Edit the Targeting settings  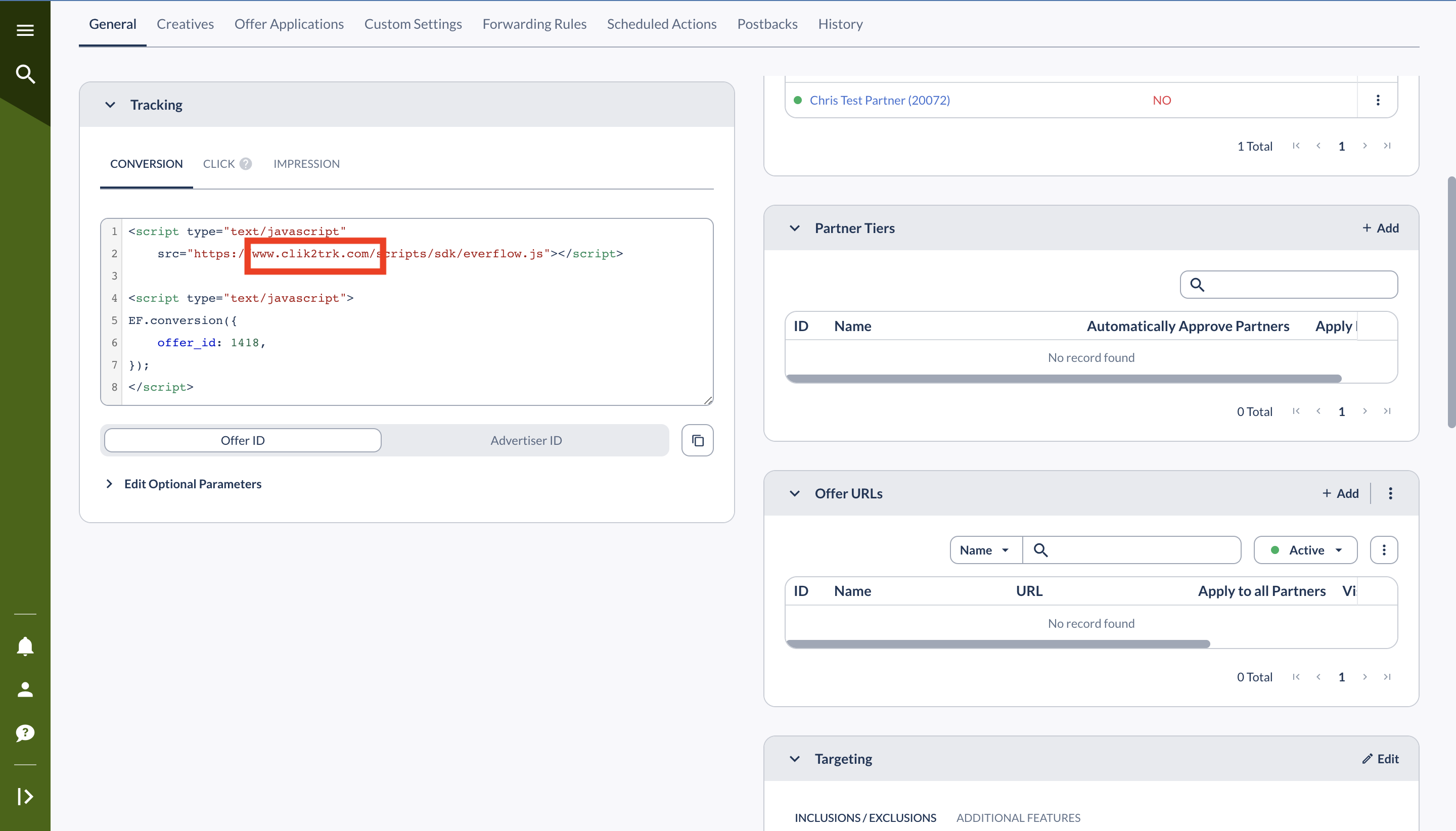(1381, 759)
